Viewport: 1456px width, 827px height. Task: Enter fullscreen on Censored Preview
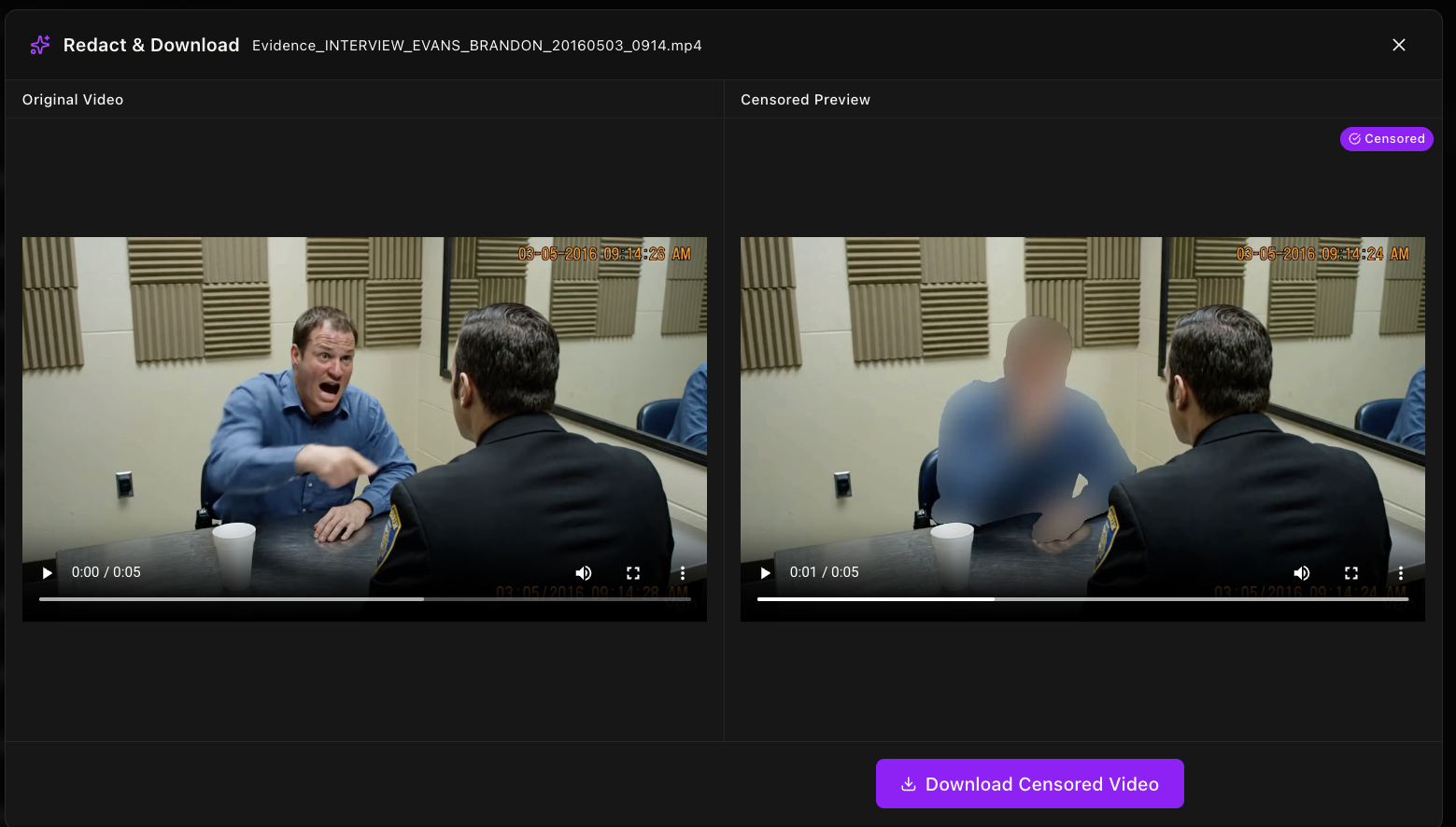(1351, 573)
